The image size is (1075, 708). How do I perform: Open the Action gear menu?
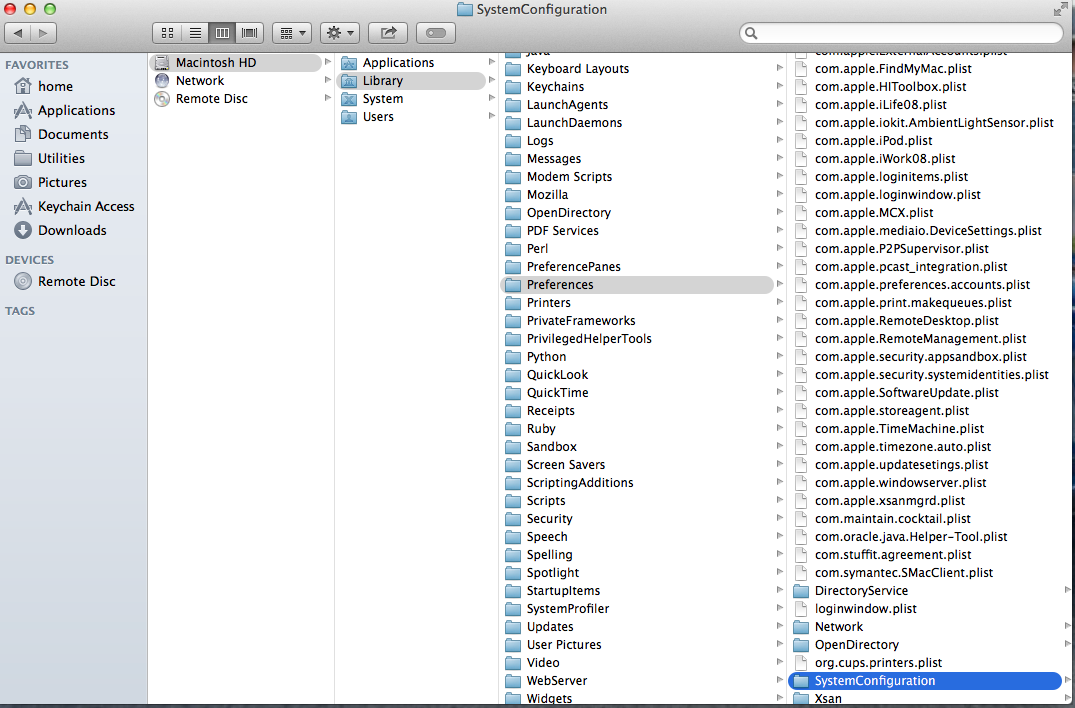(340, 33)
